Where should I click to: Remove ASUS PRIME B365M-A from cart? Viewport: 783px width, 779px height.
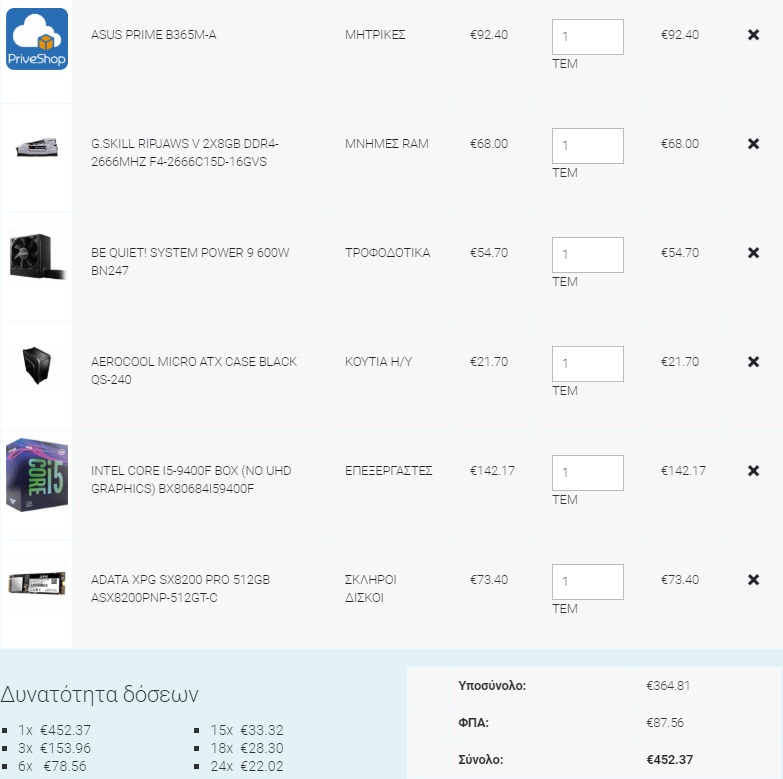pos(753,34)
